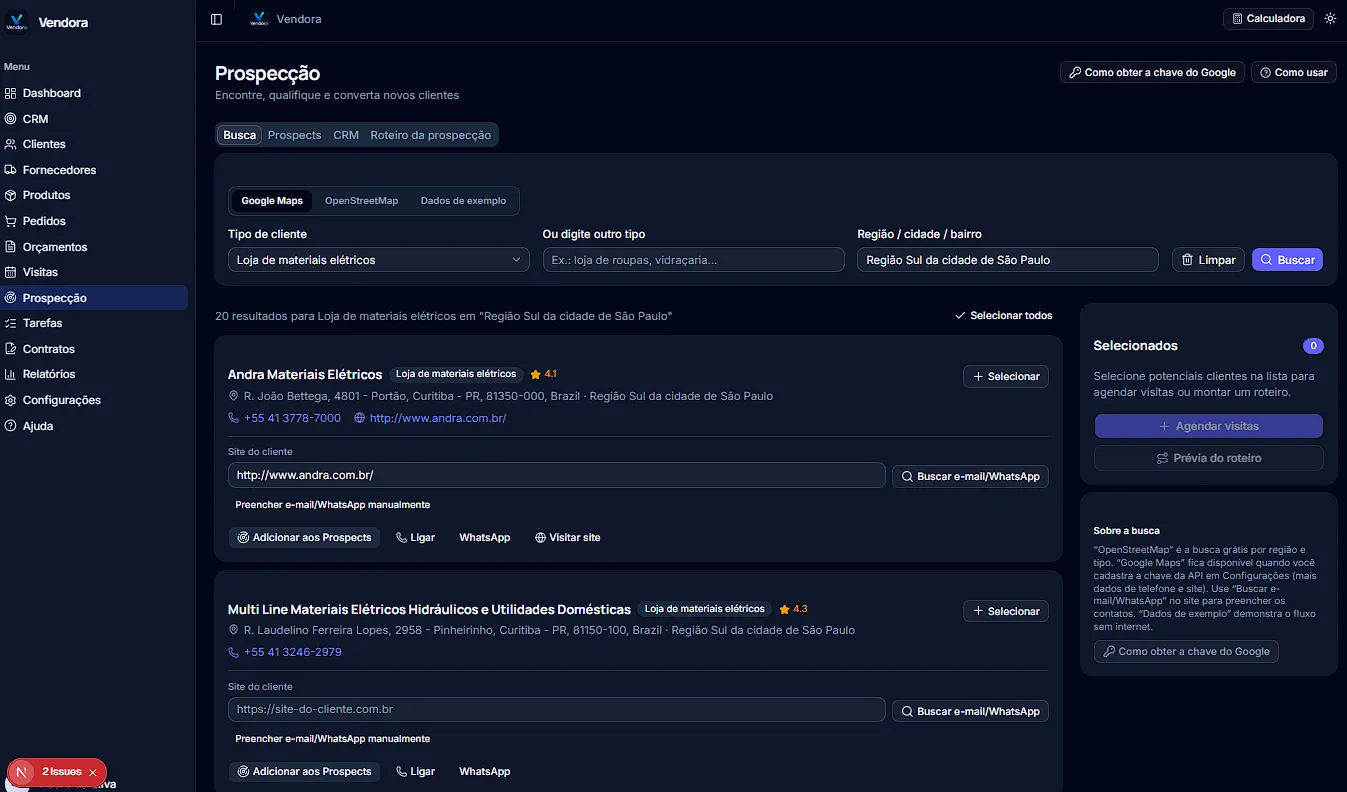Open Configurações settings
Screen dimensions: 1347x792
94,400
